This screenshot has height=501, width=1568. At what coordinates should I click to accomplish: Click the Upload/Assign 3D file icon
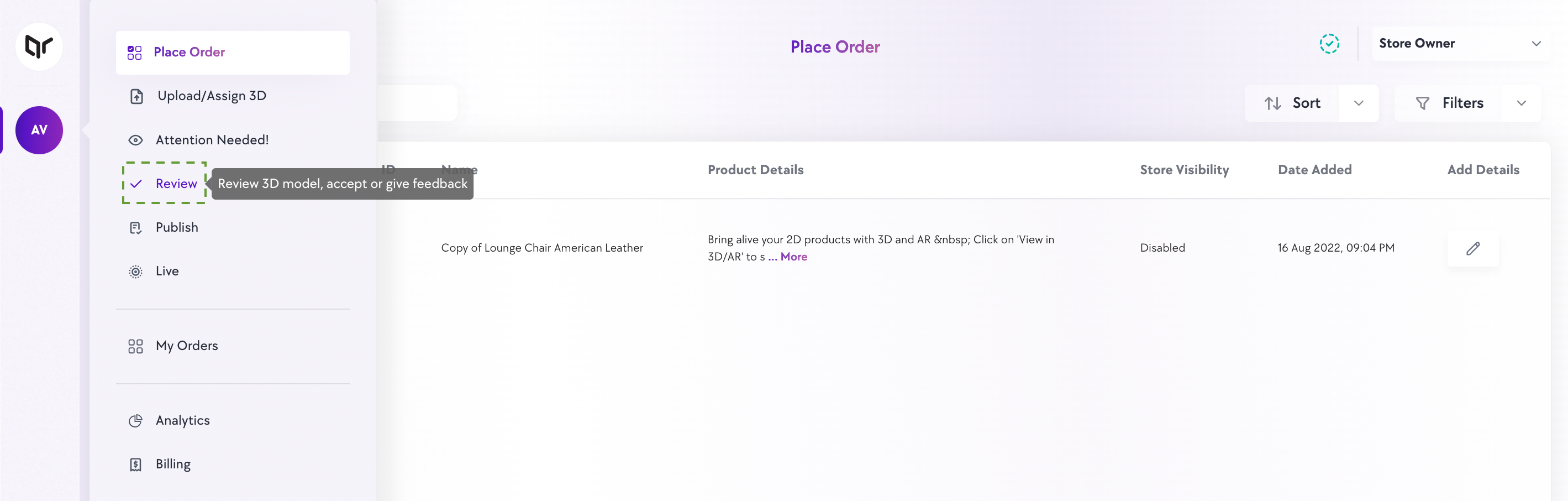click(136, 96)
